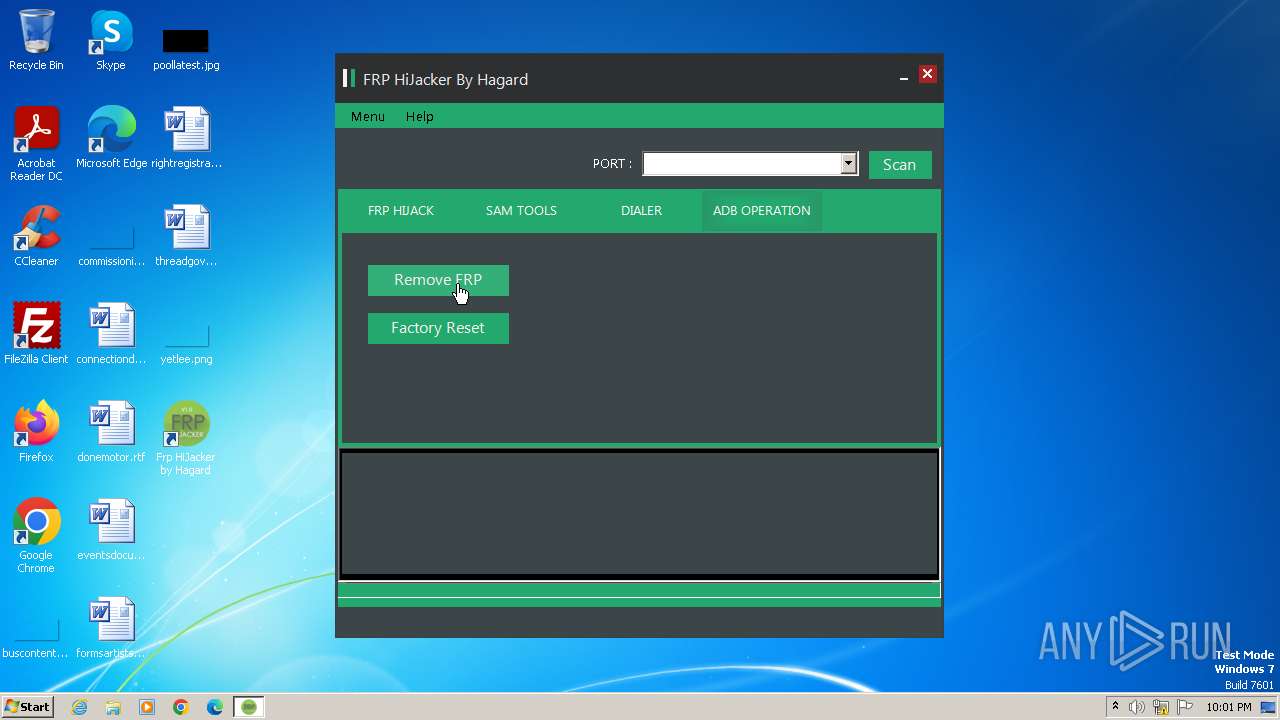The width and height of the screenshot is (1280, 720).
Task: Select the ADB OPERATION tab
Action: [762, 211]
